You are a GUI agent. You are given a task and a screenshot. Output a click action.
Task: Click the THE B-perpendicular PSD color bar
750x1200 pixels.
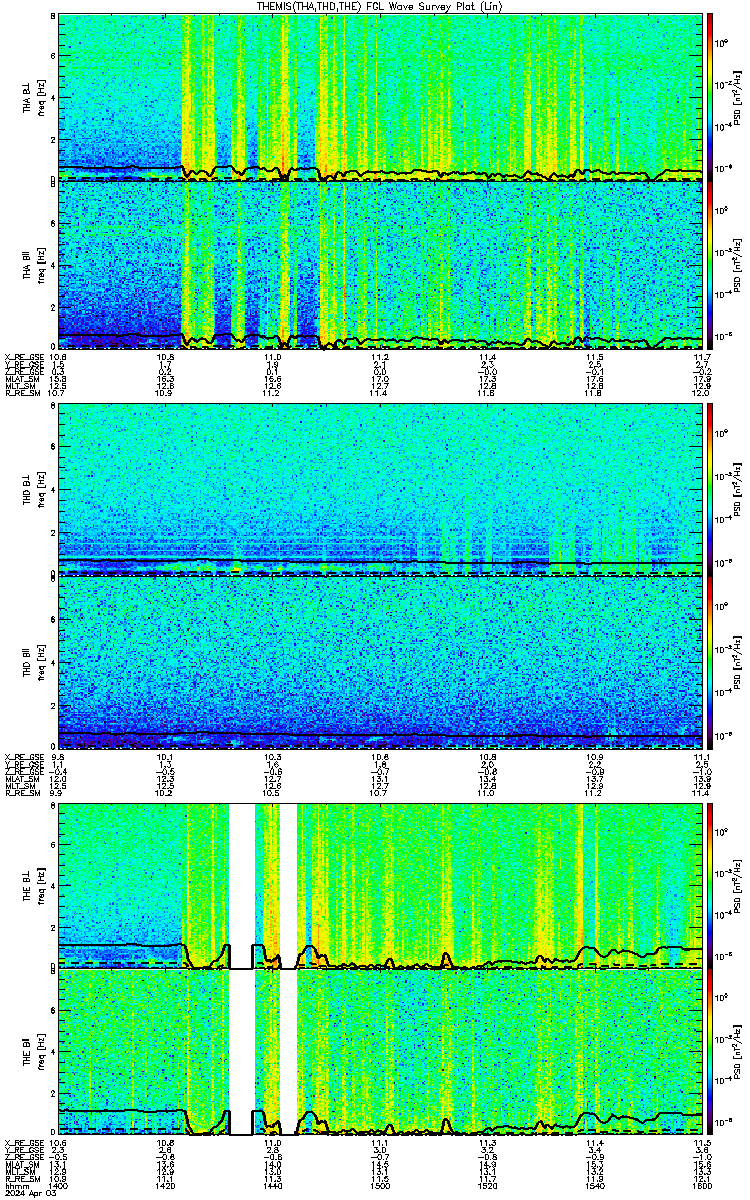(x=711, y=884)
